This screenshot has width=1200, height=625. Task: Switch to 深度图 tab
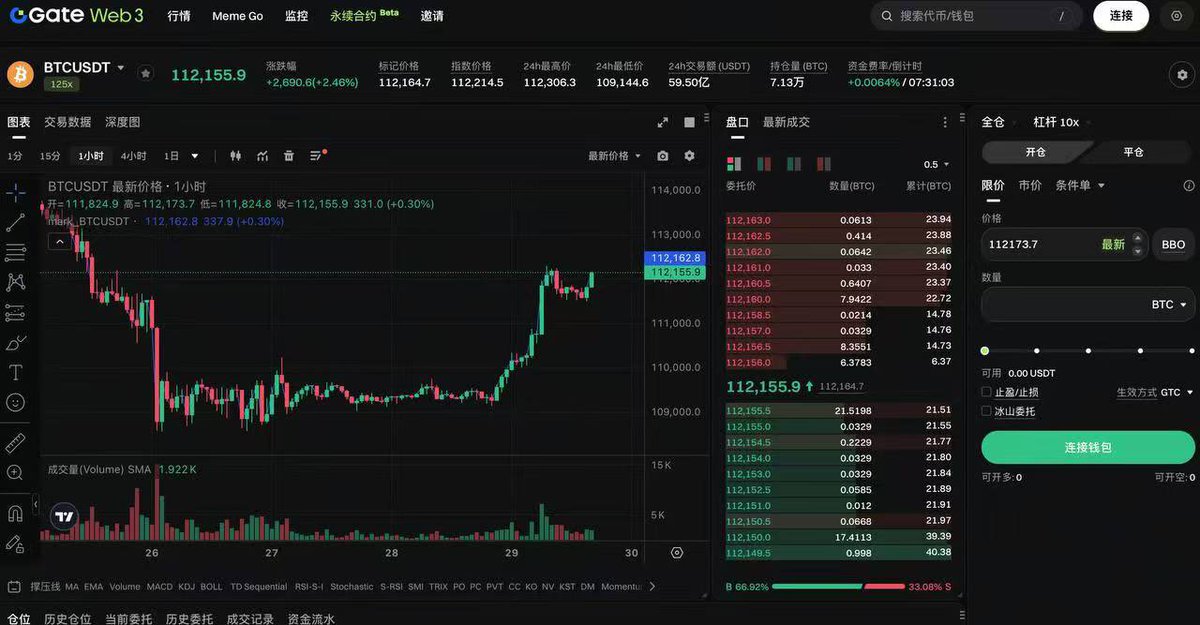point(123,122)
